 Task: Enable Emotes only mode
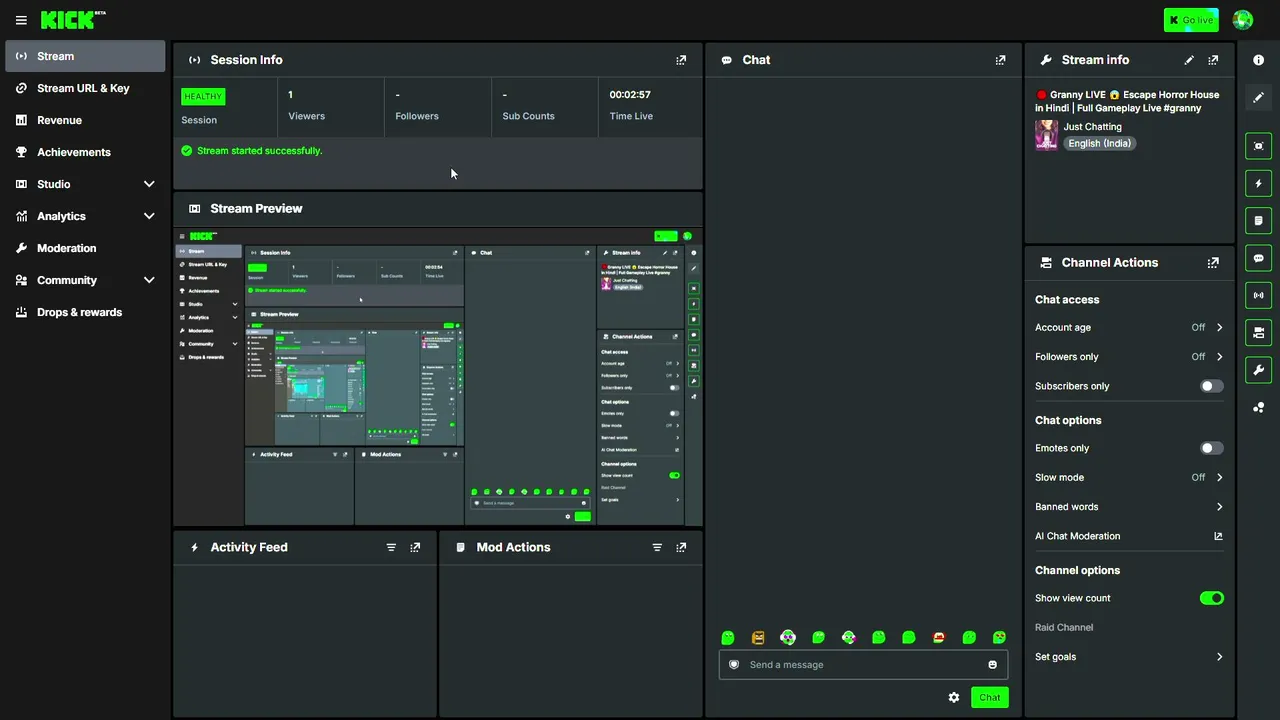tap(1211, 449)
